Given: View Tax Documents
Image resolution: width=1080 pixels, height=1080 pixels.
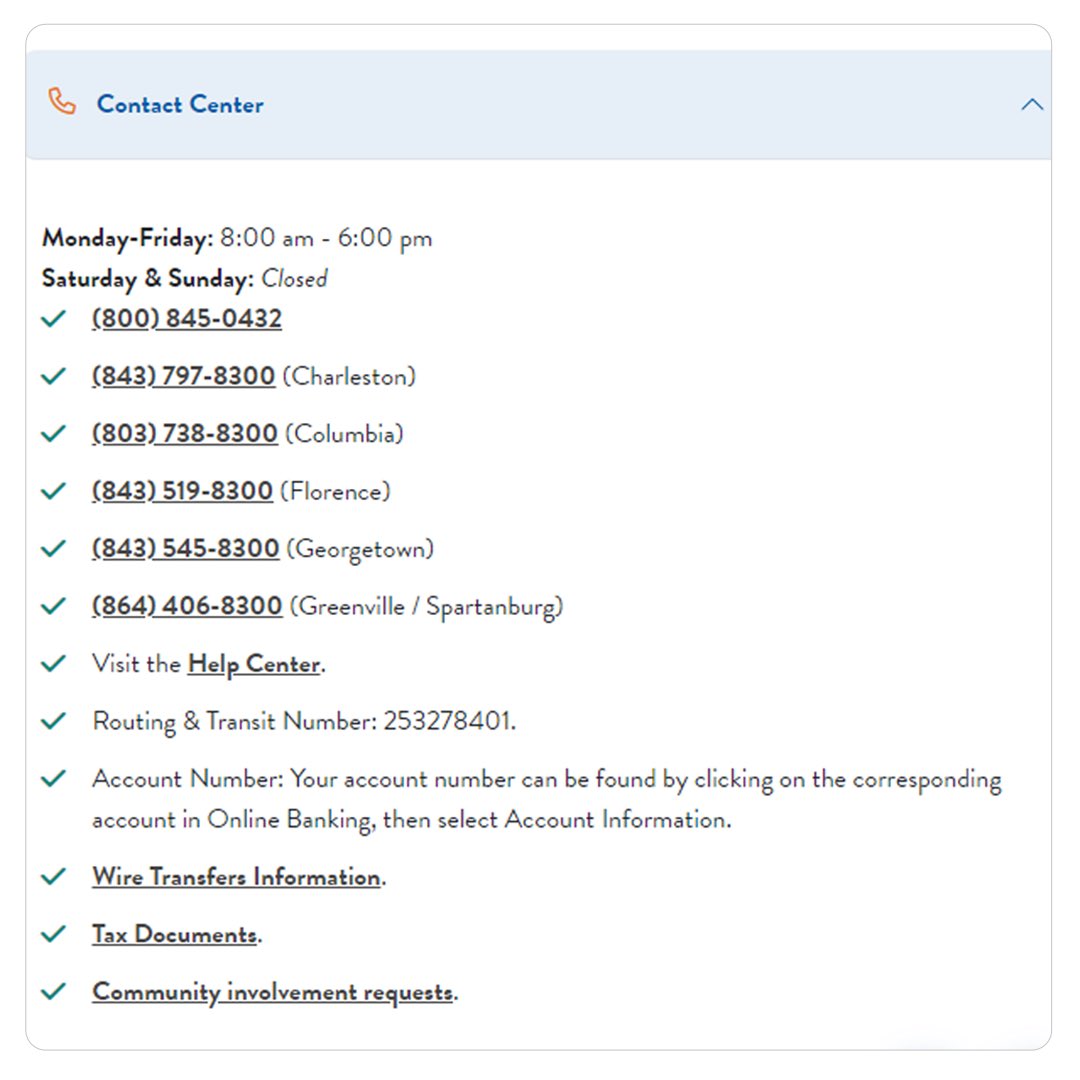Looking at the screenshot, I should (172, 933).
